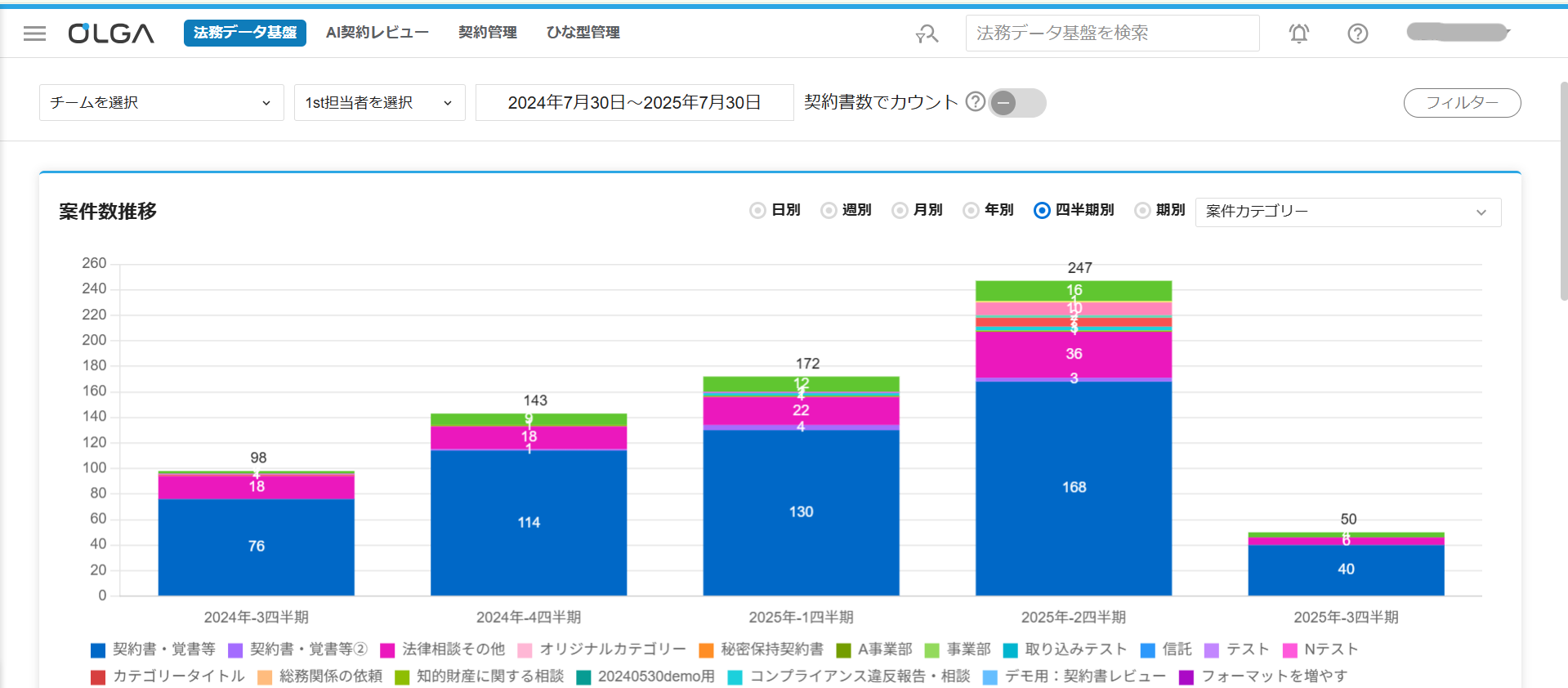This screenshot has width=1568, height=688.
Task: Toggle 総務関係の依頼 legend entry
Action: tap(319, 677)
